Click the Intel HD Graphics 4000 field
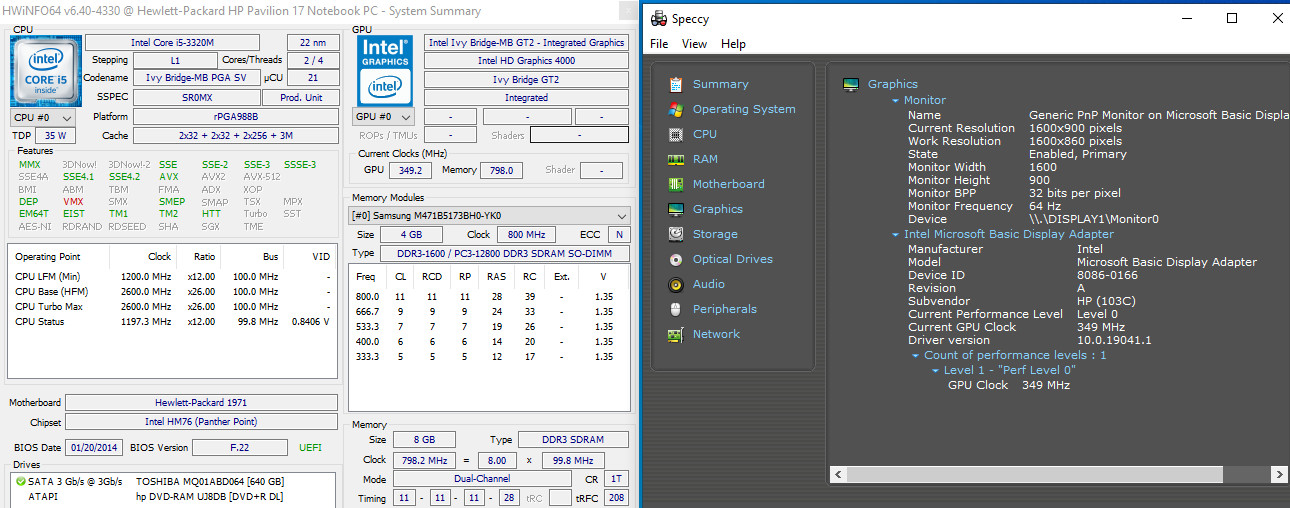1290x508 pixels. tap(526, 61)
